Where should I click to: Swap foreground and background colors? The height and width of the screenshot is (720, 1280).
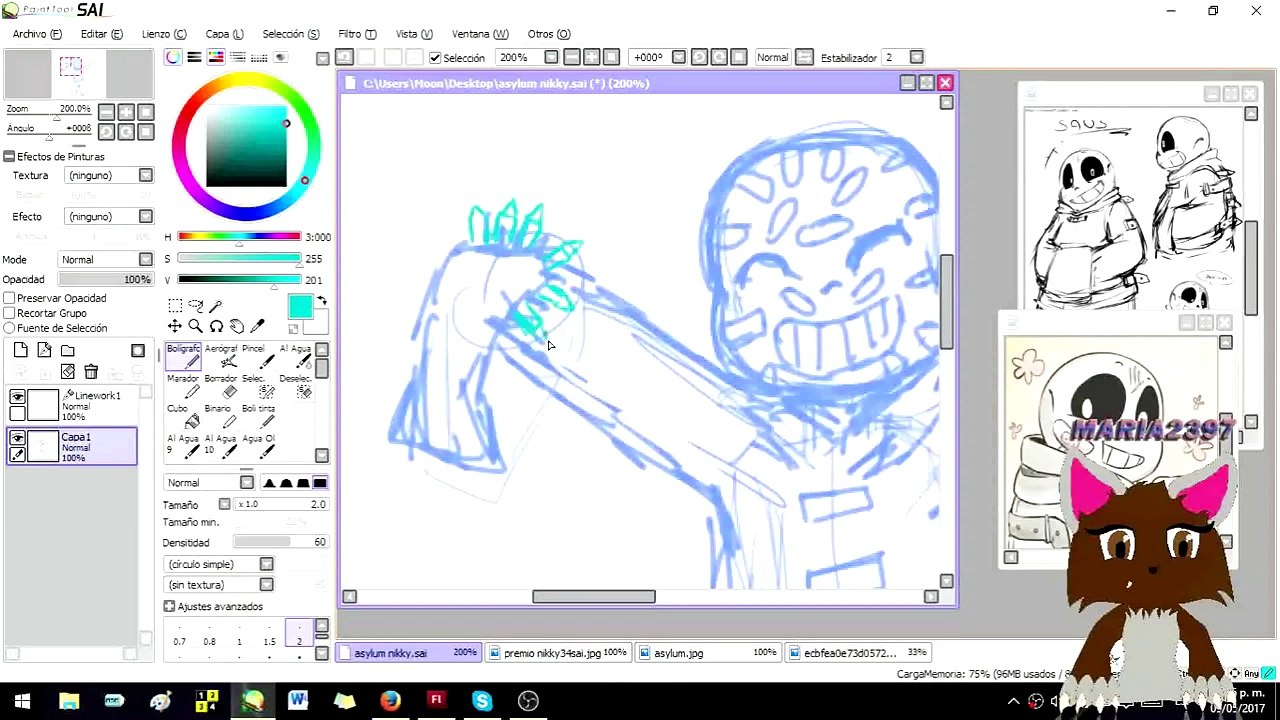pos(322,300)
